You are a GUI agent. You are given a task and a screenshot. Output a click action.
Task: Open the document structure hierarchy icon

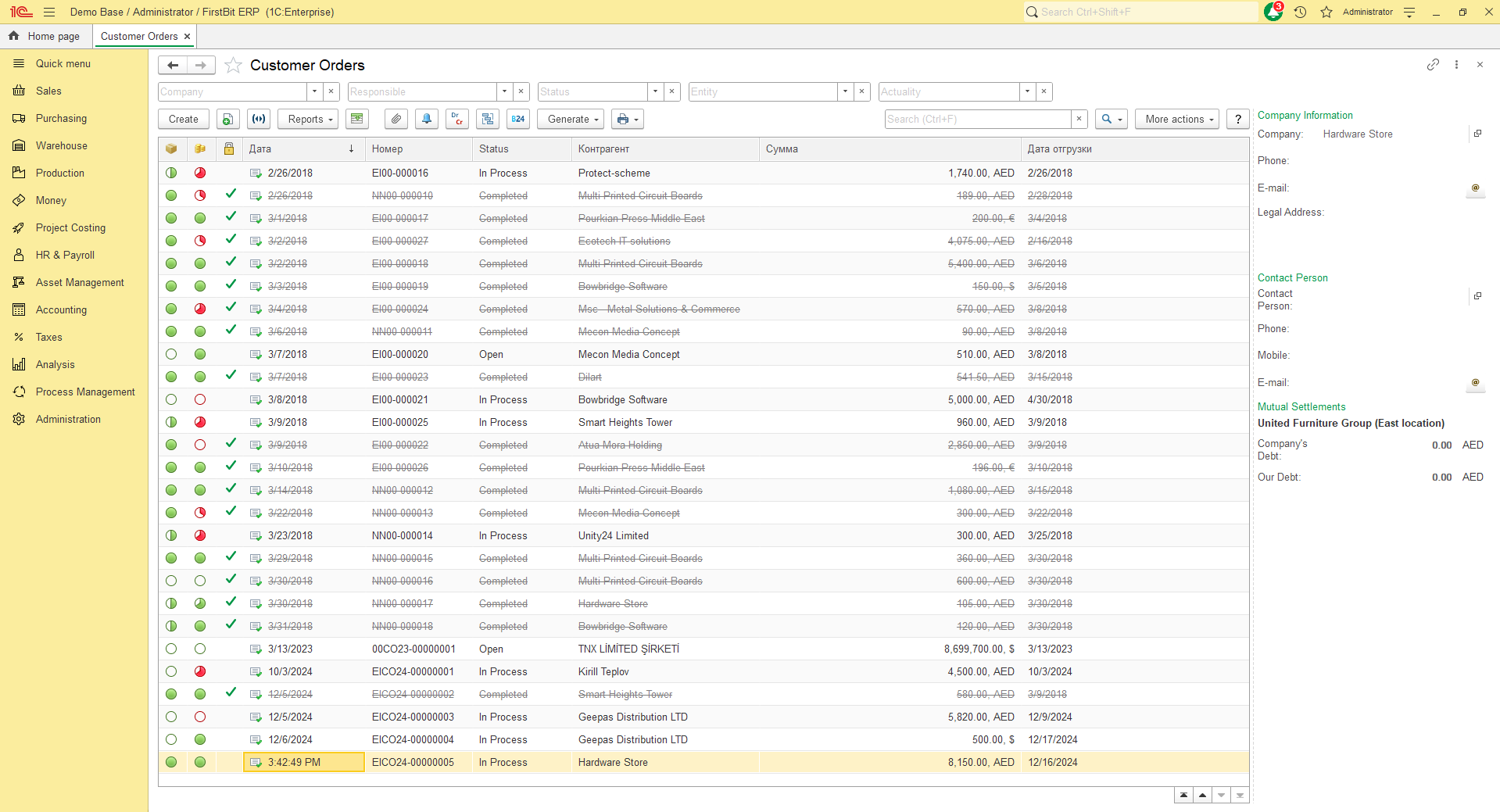488,119
